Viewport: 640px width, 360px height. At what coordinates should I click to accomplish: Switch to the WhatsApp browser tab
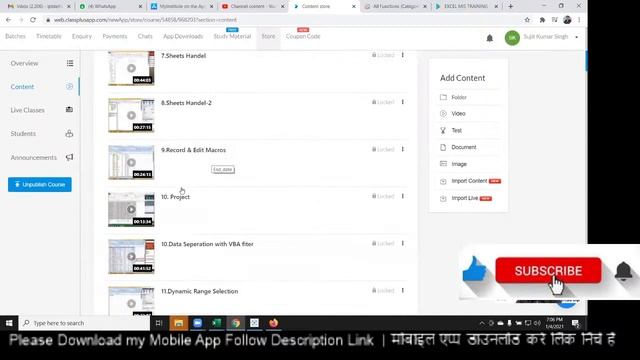pos(111,7)
